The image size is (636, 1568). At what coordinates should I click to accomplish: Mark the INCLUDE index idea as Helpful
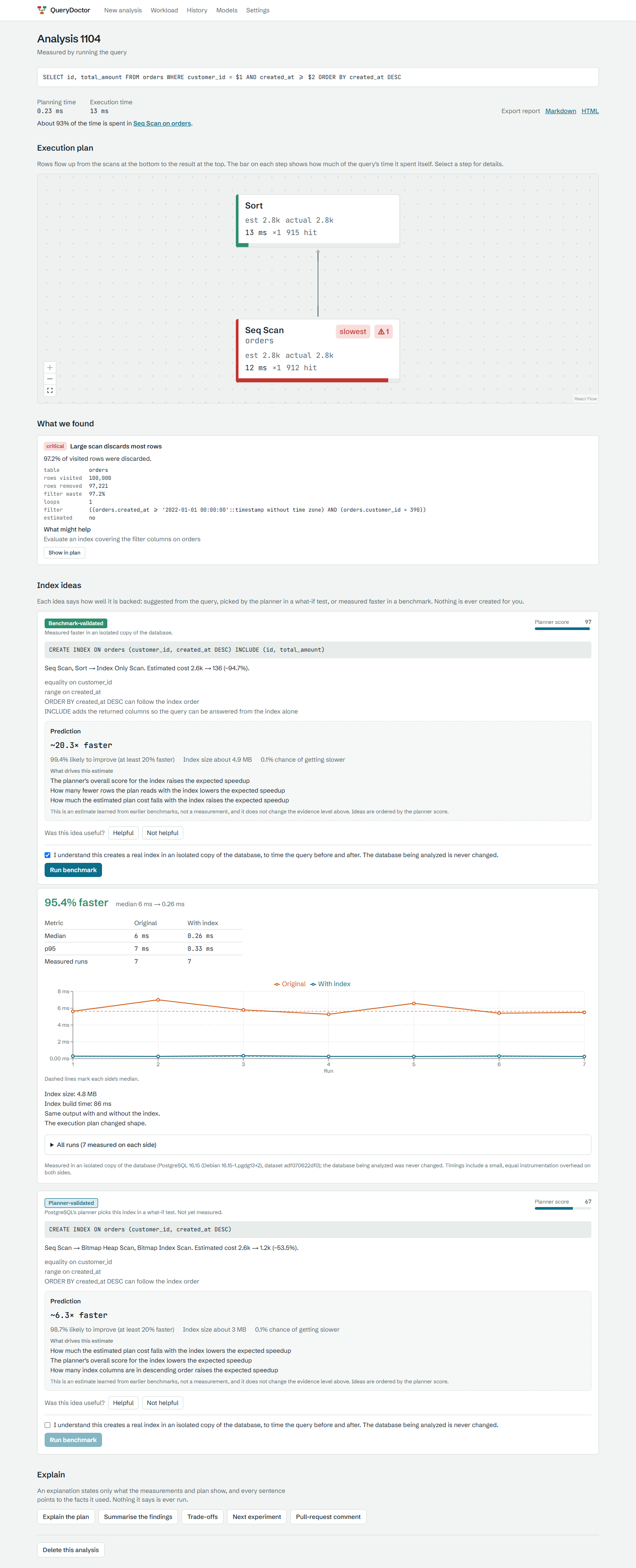point(124,833)
